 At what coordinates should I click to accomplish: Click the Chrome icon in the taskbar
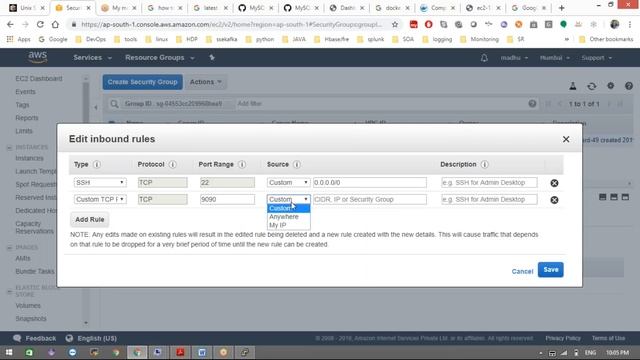click(138, 352)
